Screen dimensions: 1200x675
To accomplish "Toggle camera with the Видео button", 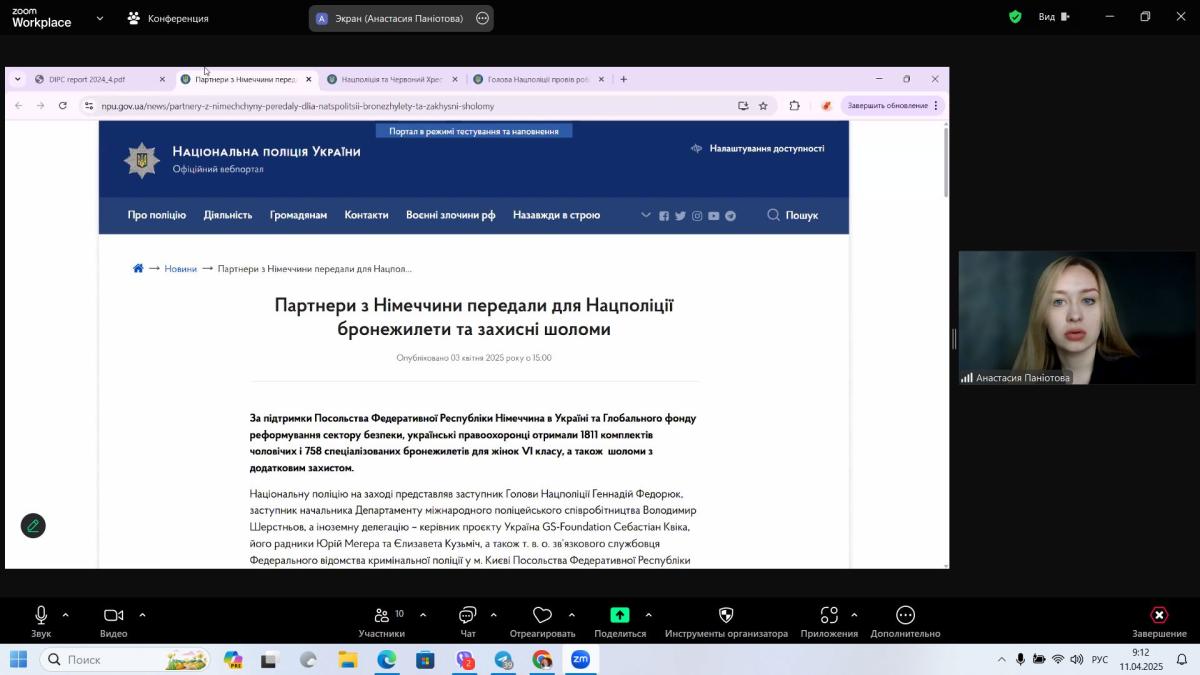I will tap(113, 615).
